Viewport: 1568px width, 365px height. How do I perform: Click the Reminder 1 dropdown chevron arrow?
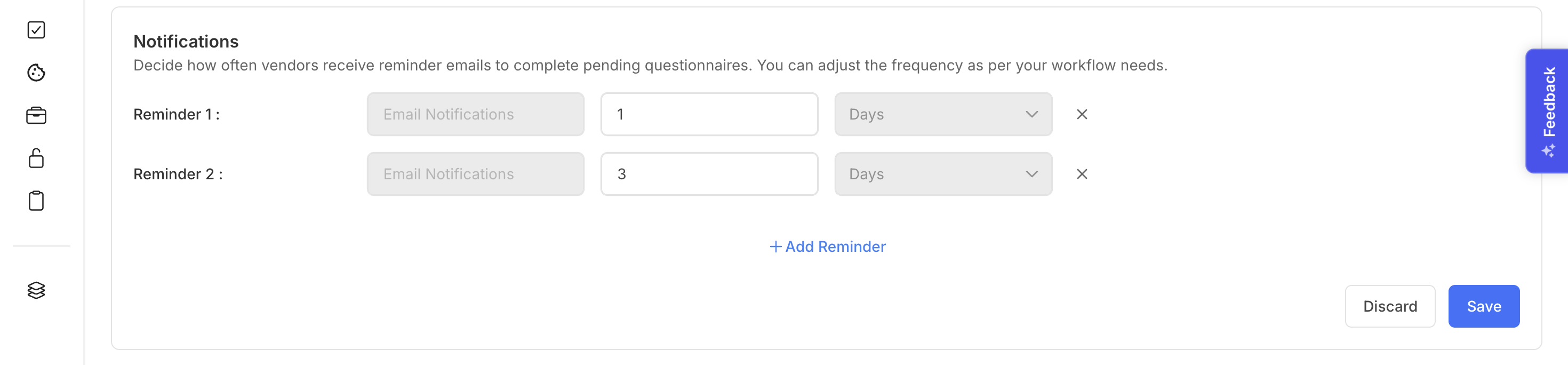[x=1031, y=115]
